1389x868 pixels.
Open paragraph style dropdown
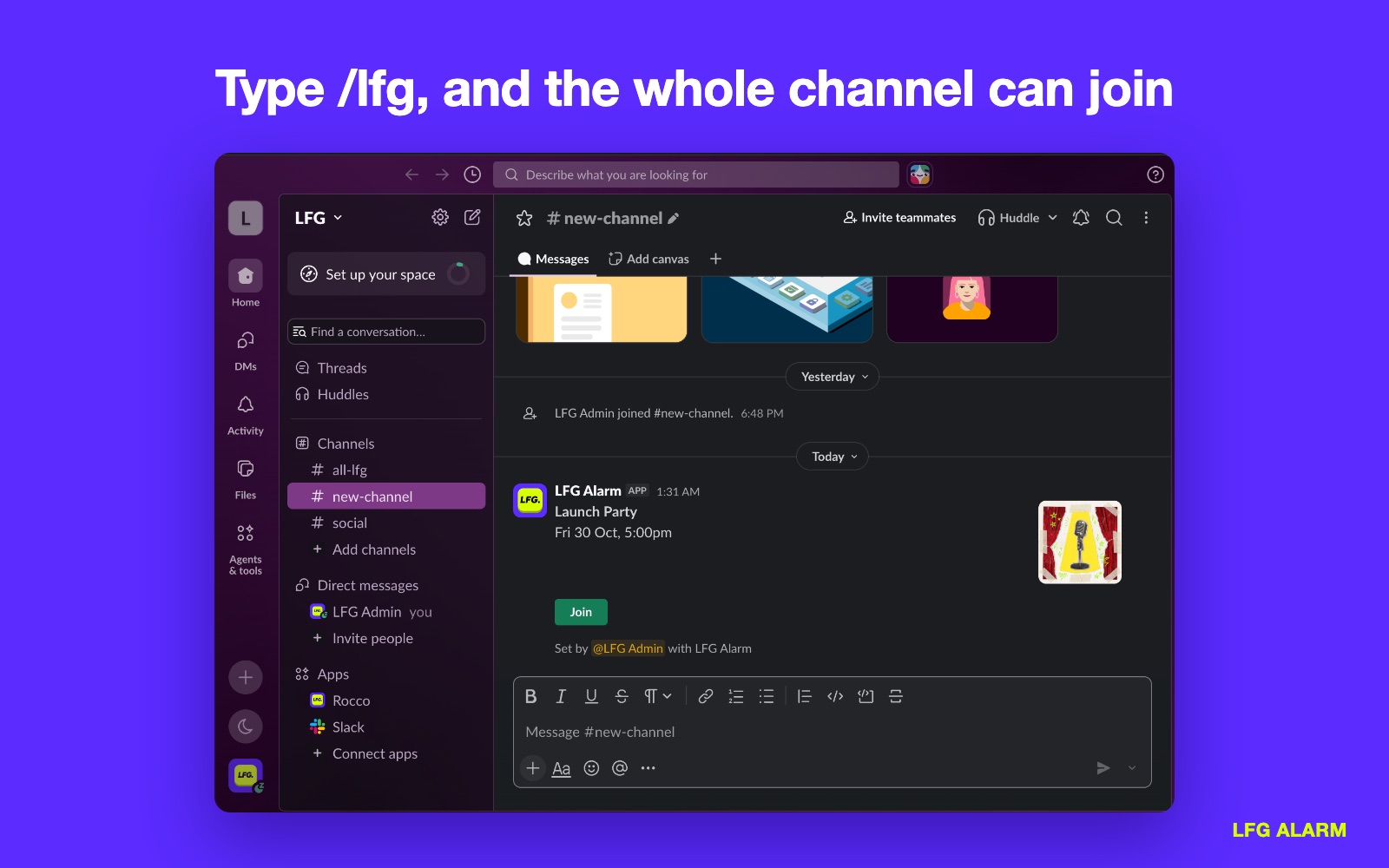(x=658, y=696)
